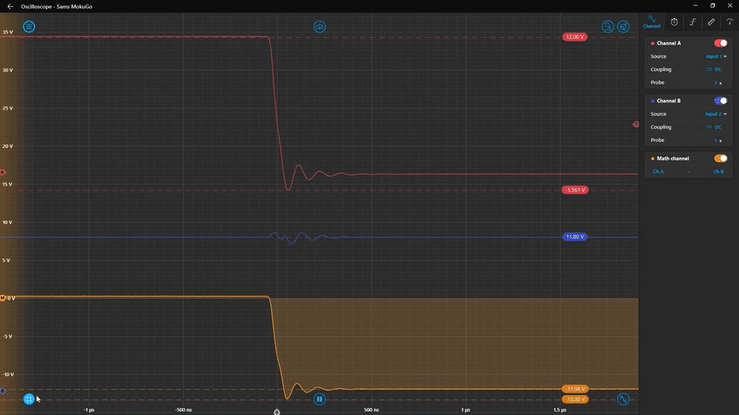Change Channel B coupling from DC
Screen dimensions: 739x415
715,127
